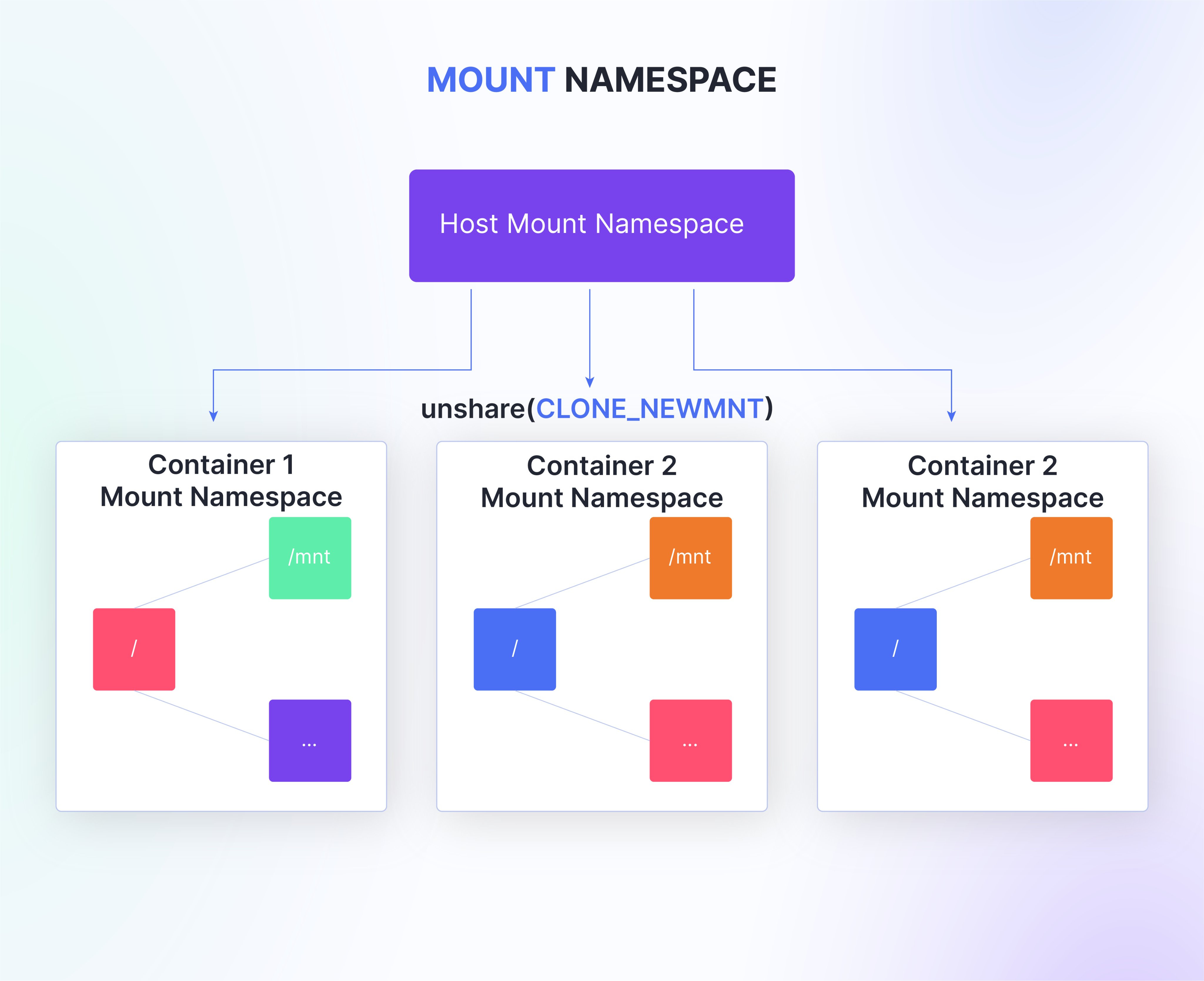Image resolution: width=1204 pixels, height=981 pixels.
Task: Select the blue / root box in rightmost container
Action: [x=895, y=649]
